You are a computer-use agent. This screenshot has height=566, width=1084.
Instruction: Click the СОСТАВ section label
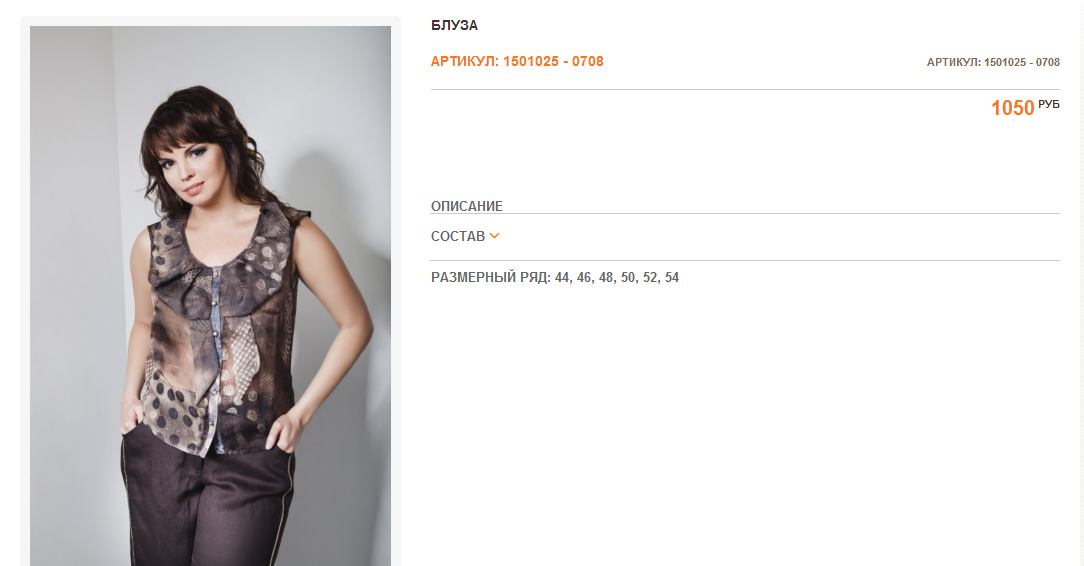click(x=458, y=236)
